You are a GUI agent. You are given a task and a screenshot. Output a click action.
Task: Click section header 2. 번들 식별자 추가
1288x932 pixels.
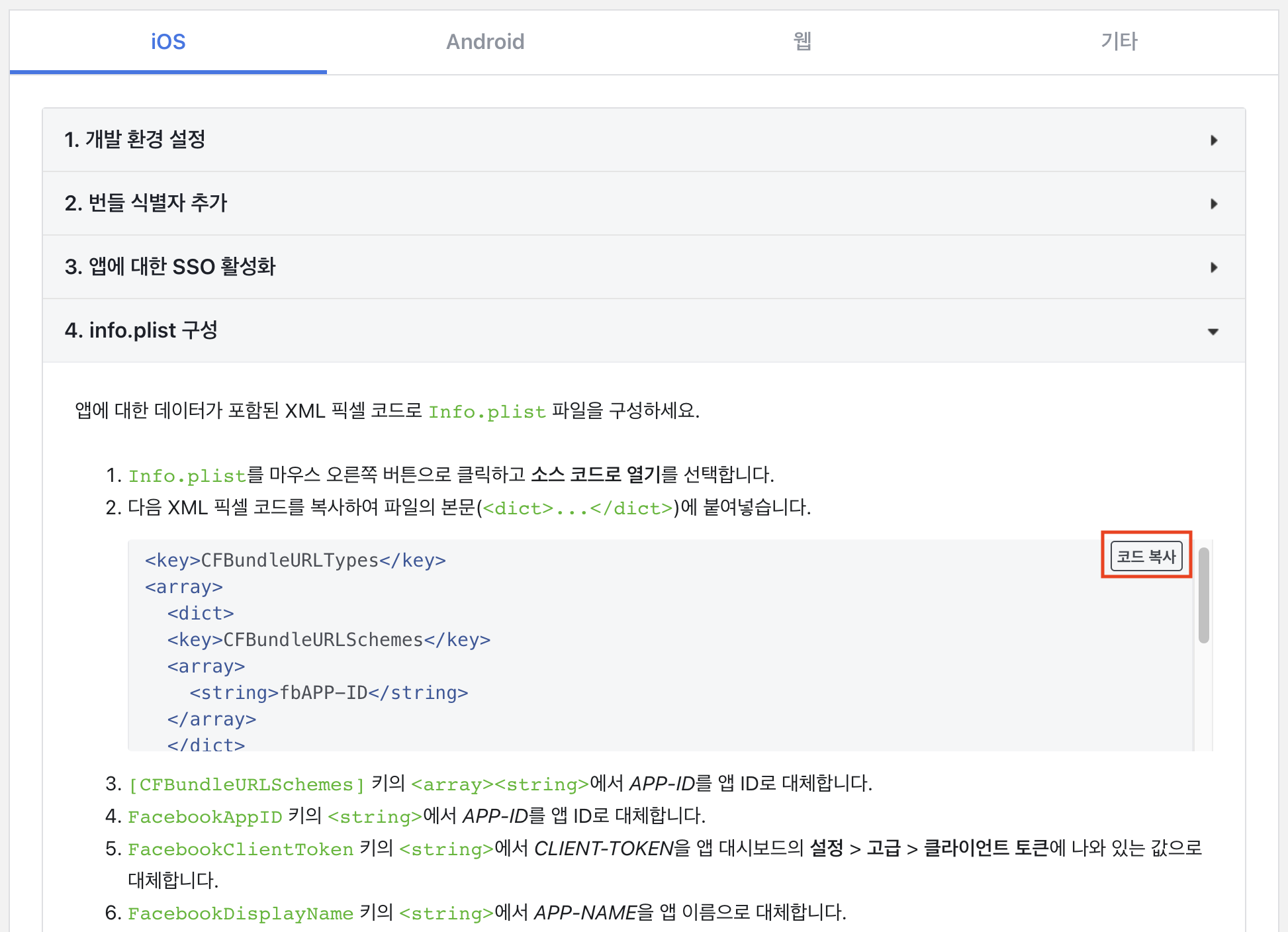146,203
